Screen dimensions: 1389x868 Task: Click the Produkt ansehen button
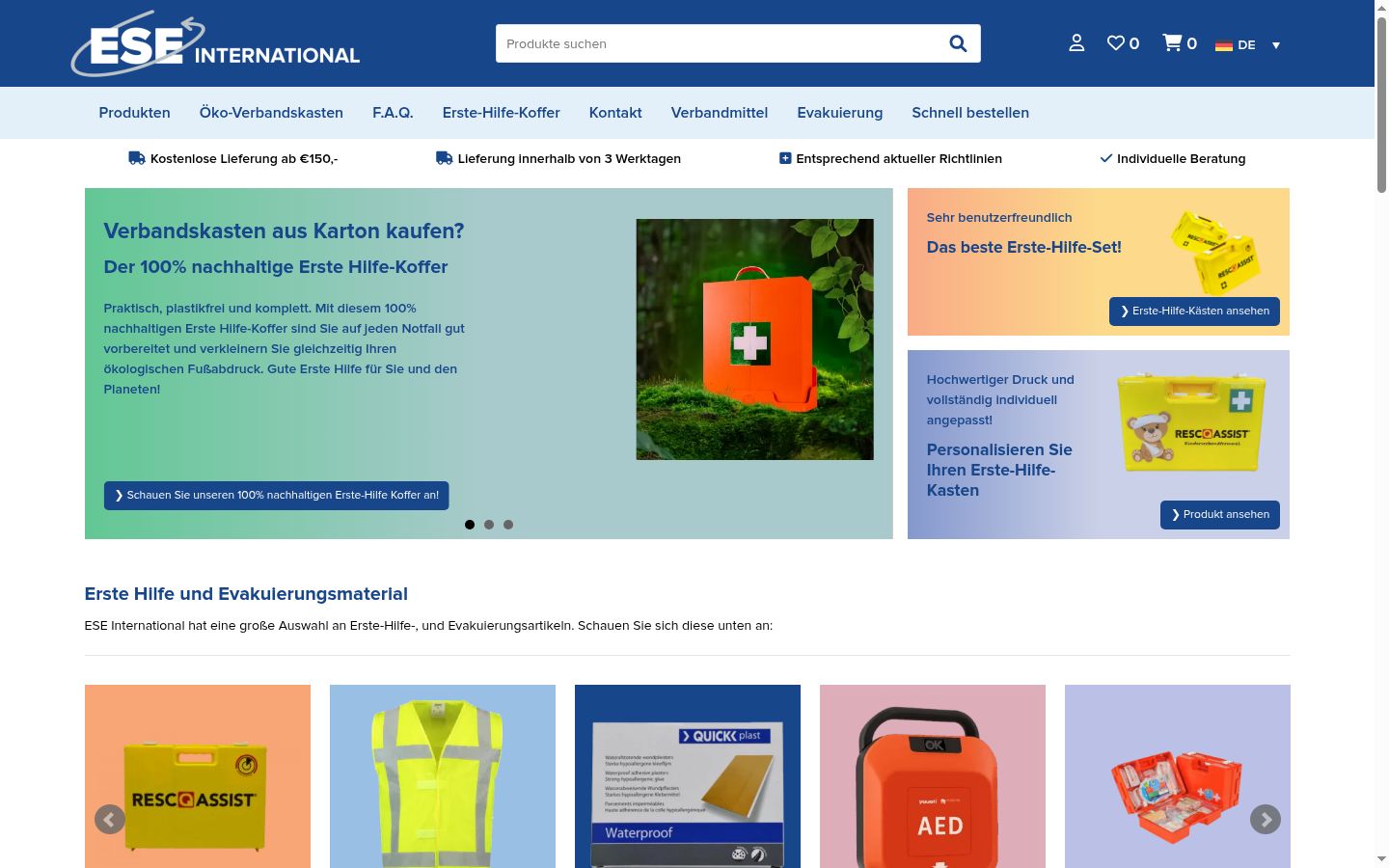coord(1220,514)
